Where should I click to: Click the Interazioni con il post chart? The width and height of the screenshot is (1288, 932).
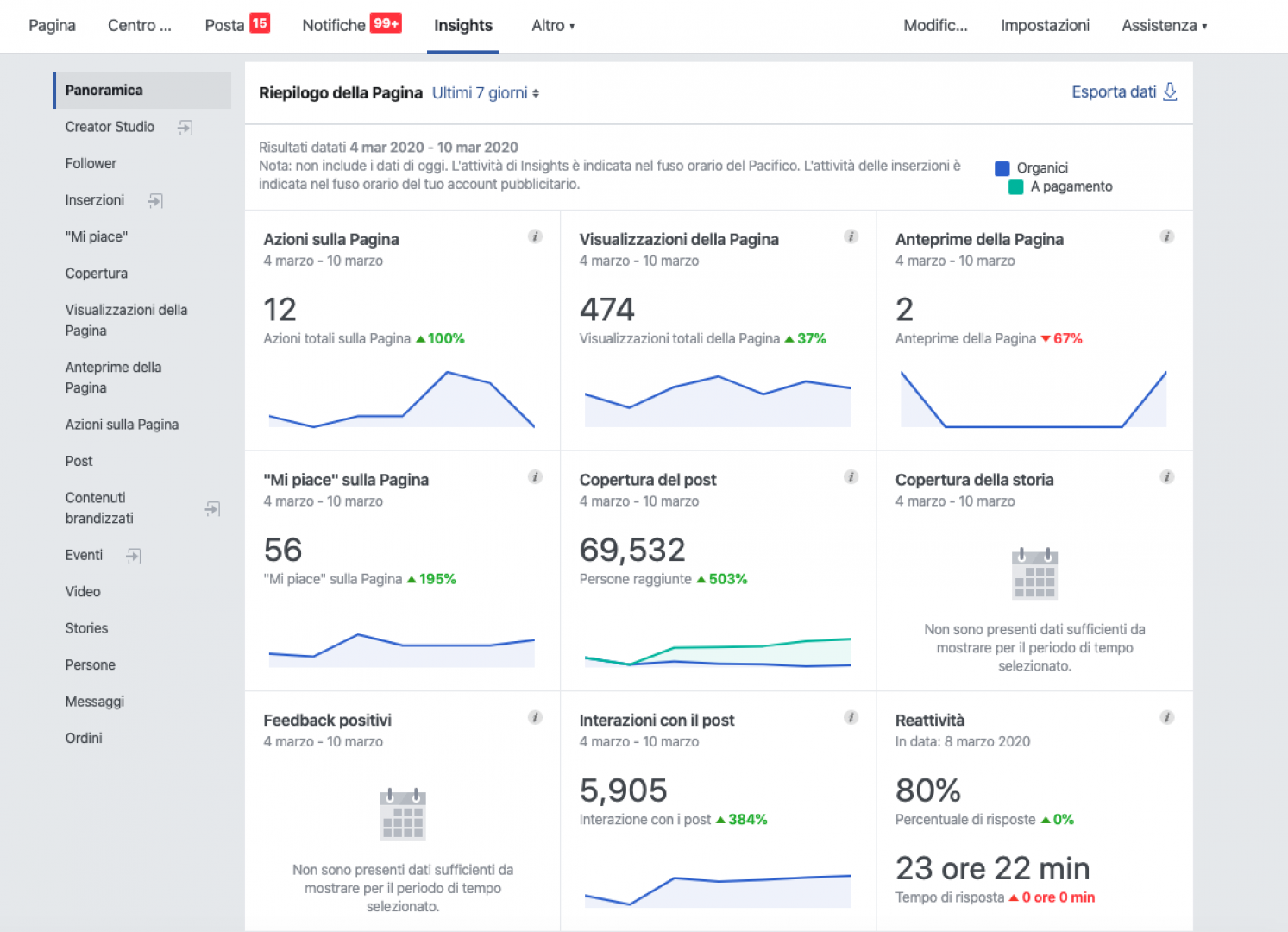coord(718,891)
